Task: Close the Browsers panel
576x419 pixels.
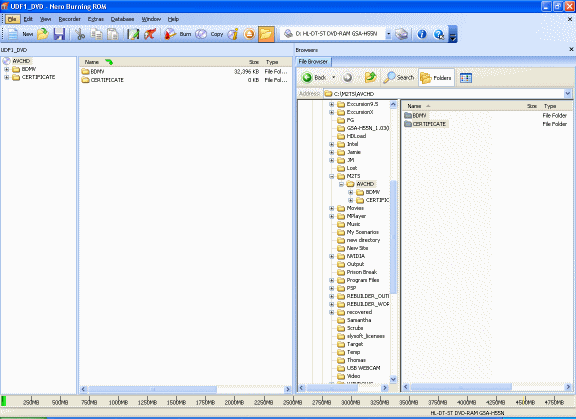Action: point(571,49)
